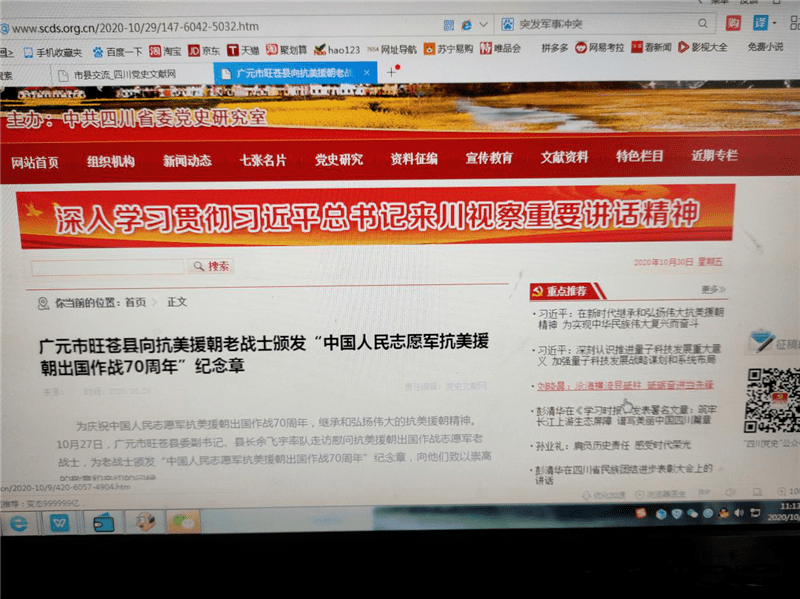The width and height of the screenshot is (800, 599).
Task: Click the 首页 breadcrumb link
Action: tap(135, 302)
